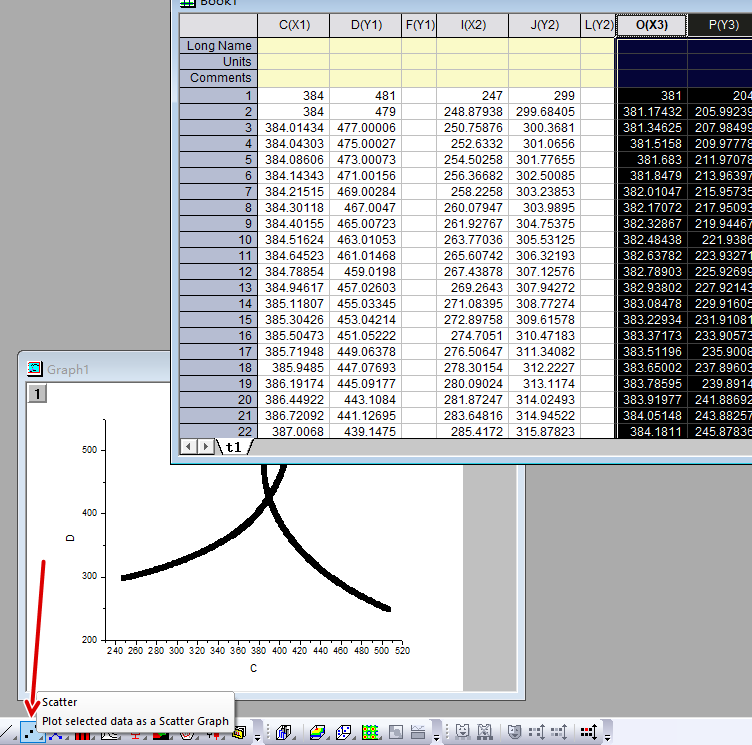Select the O(X3) column header
Image resolution: width=752 pixels, height=745 pixels.
coord(650,25)
